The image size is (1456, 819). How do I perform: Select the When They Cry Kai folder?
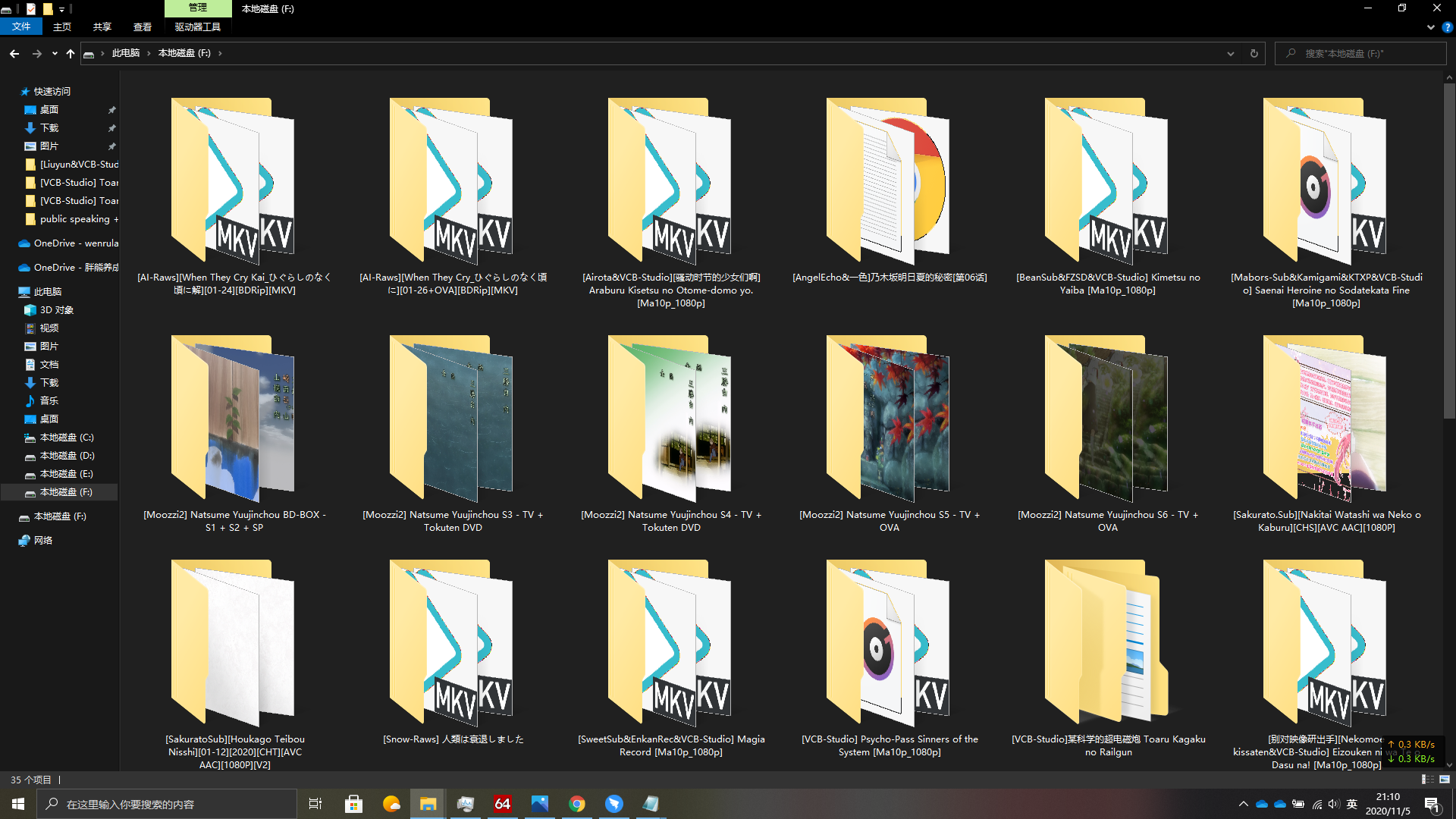tap(234, 197)
